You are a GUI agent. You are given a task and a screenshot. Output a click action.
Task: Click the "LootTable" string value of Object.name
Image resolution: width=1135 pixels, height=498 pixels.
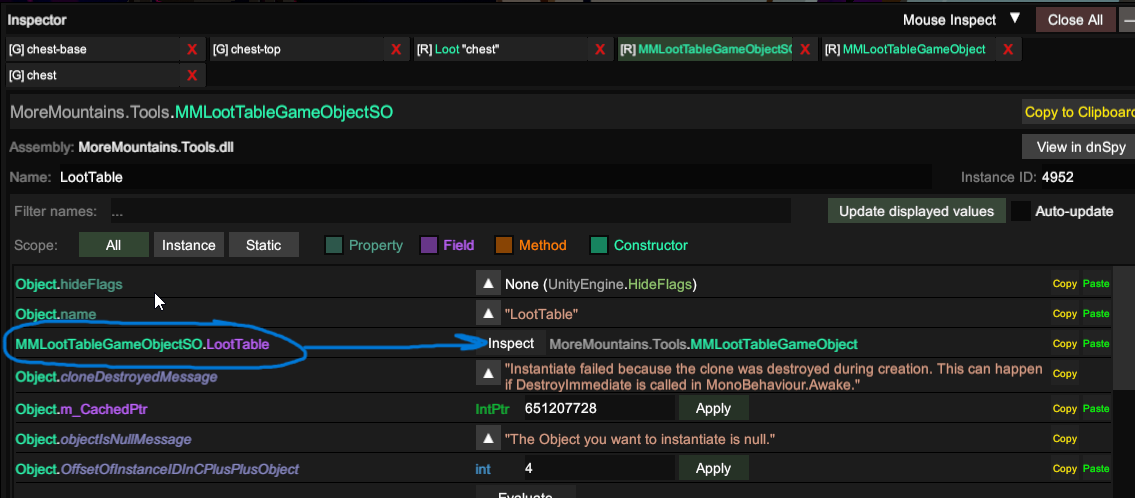tap(541, 314)
